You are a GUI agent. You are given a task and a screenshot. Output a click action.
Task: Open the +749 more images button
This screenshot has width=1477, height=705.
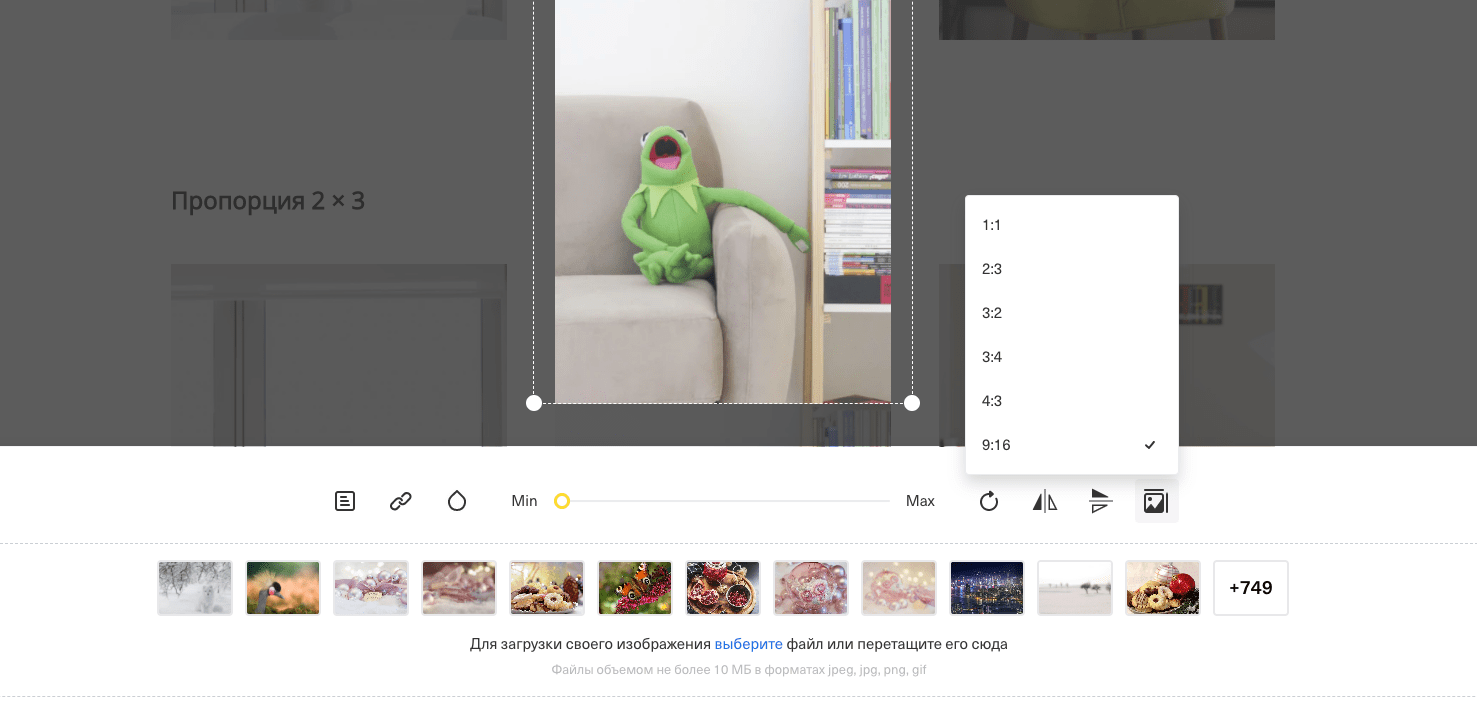1251,588
